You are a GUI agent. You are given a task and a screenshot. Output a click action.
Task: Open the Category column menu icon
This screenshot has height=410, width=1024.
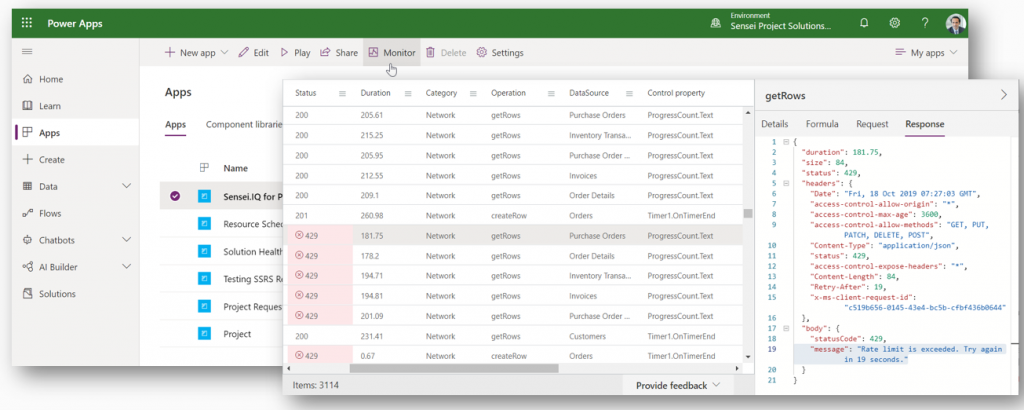[x=473, y=93]
